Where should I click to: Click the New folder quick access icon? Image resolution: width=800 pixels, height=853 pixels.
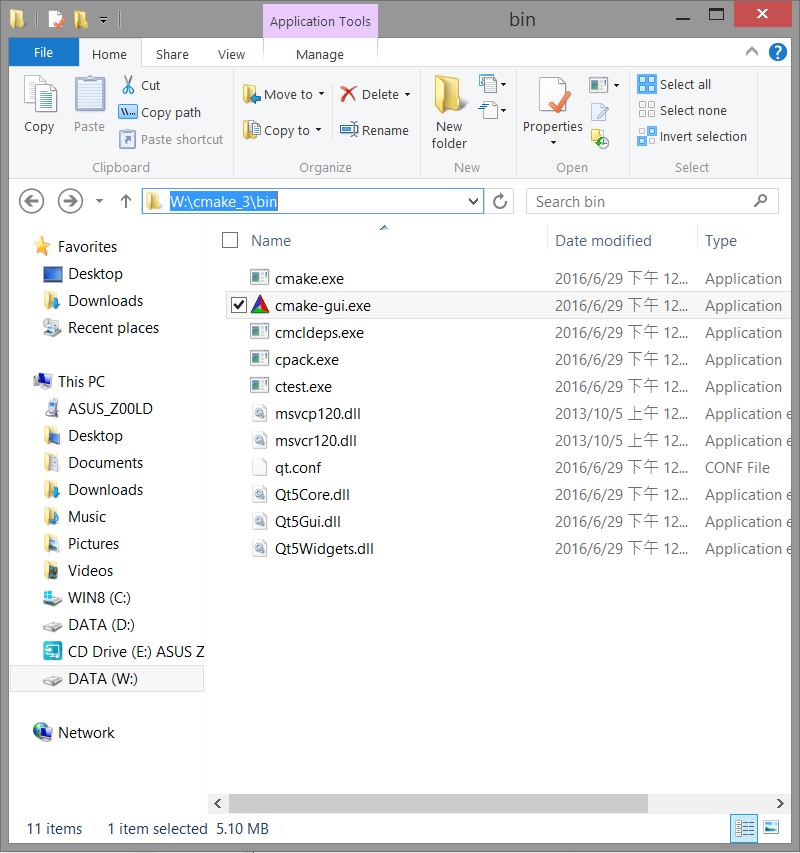pos(81,20)
